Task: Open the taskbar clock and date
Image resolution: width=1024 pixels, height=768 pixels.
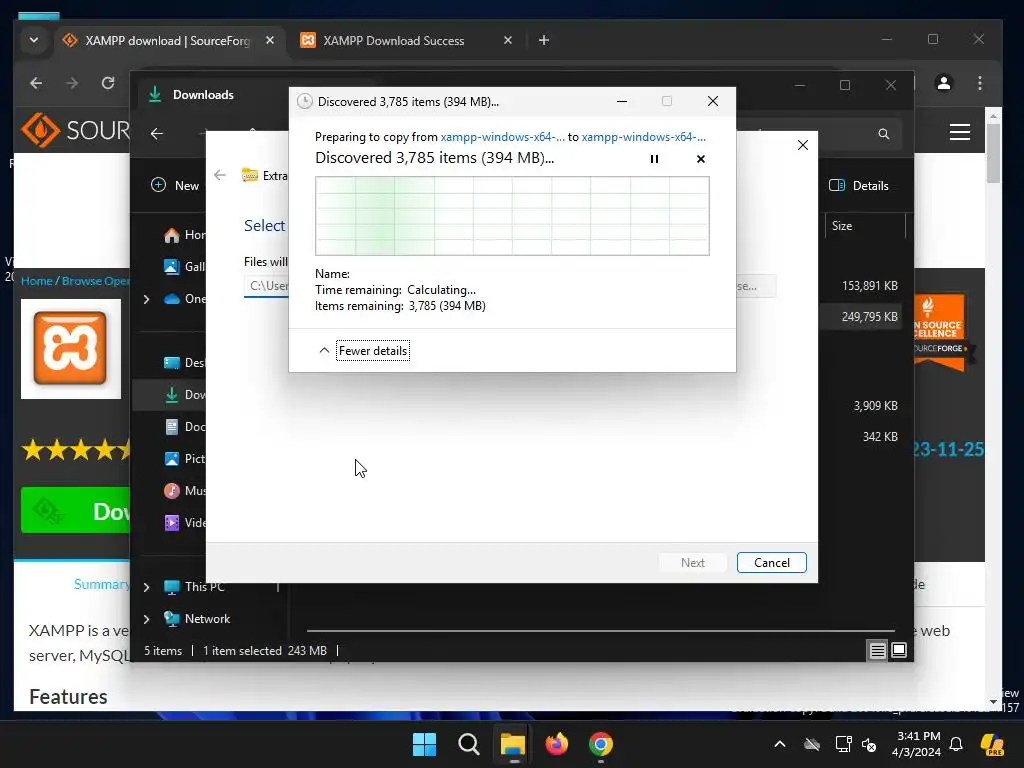Action: coord(918,744)
